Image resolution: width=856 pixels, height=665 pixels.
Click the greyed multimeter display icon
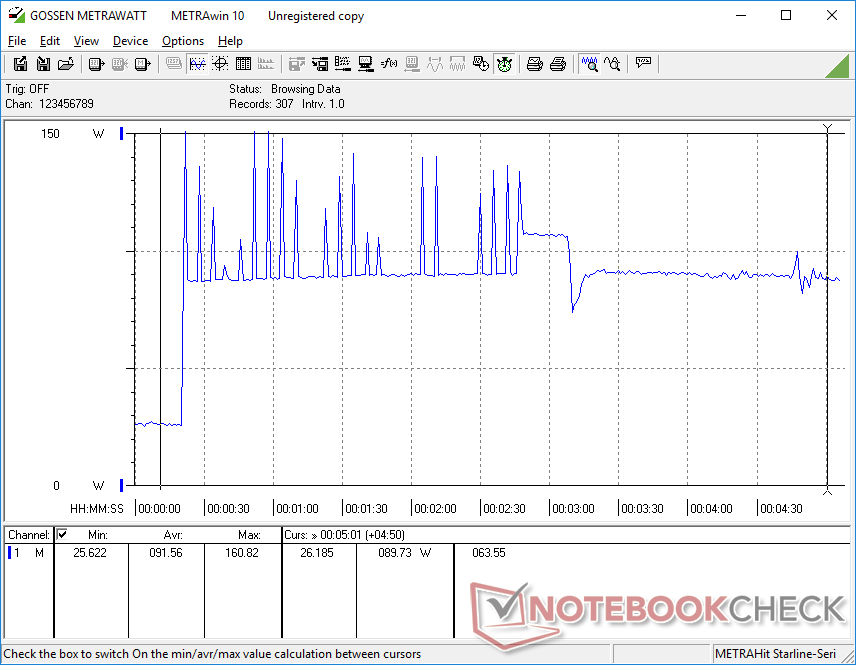[174, 64]
